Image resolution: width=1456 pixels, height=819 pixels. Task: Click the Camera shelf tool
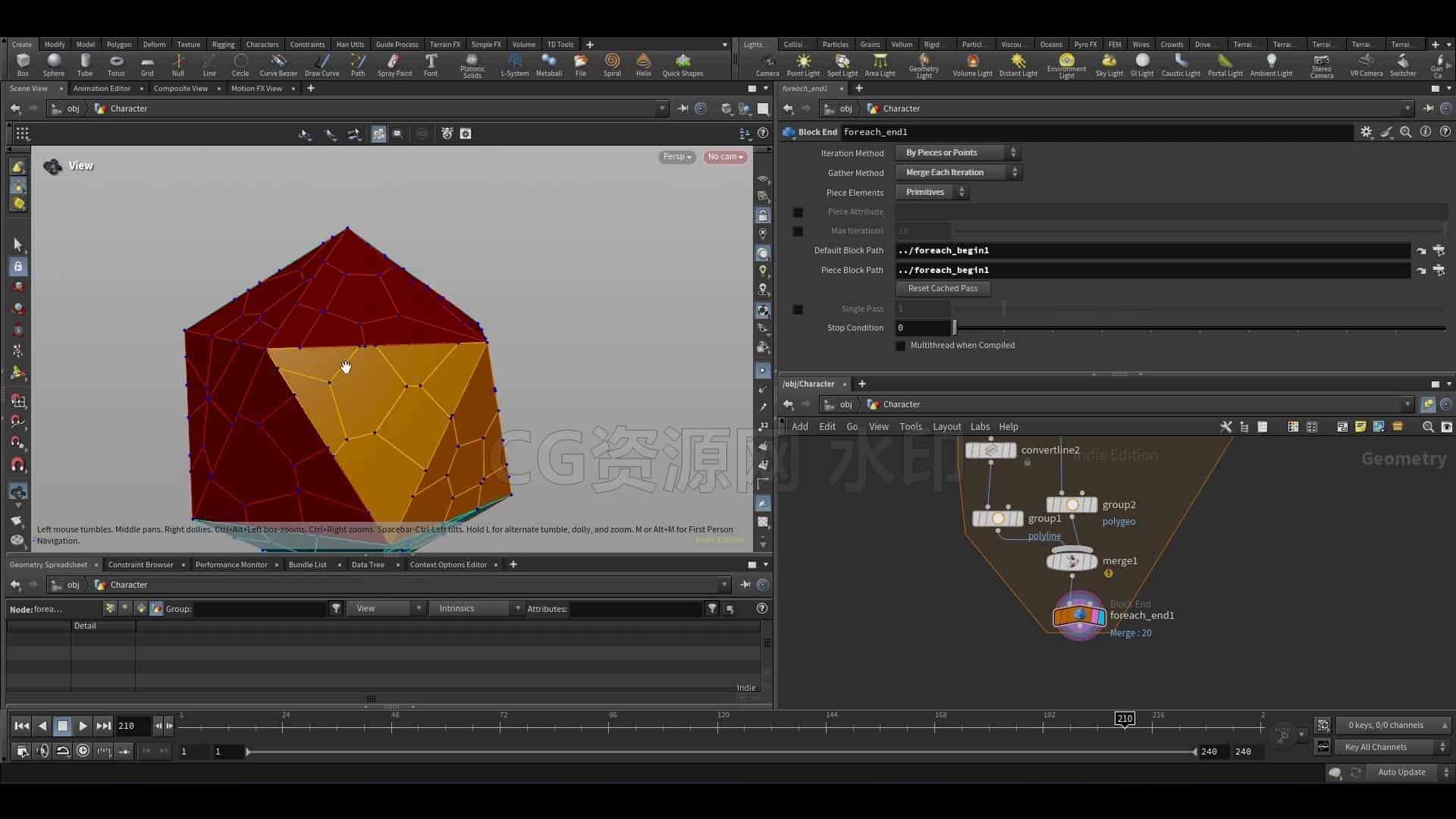coord(767,65)
